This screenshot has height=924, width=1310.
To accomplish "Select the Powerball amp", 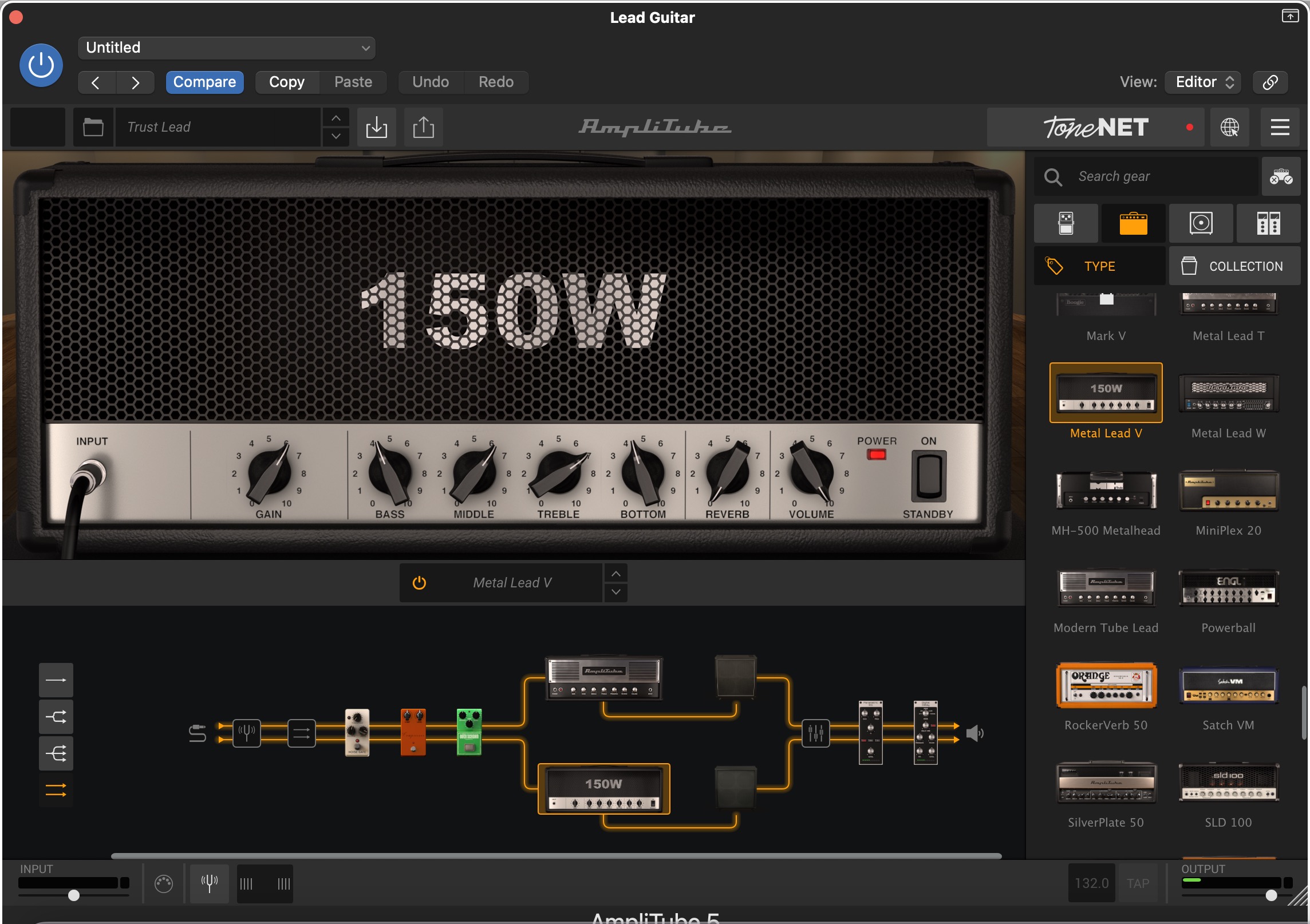I will (x=1229, y=587).
